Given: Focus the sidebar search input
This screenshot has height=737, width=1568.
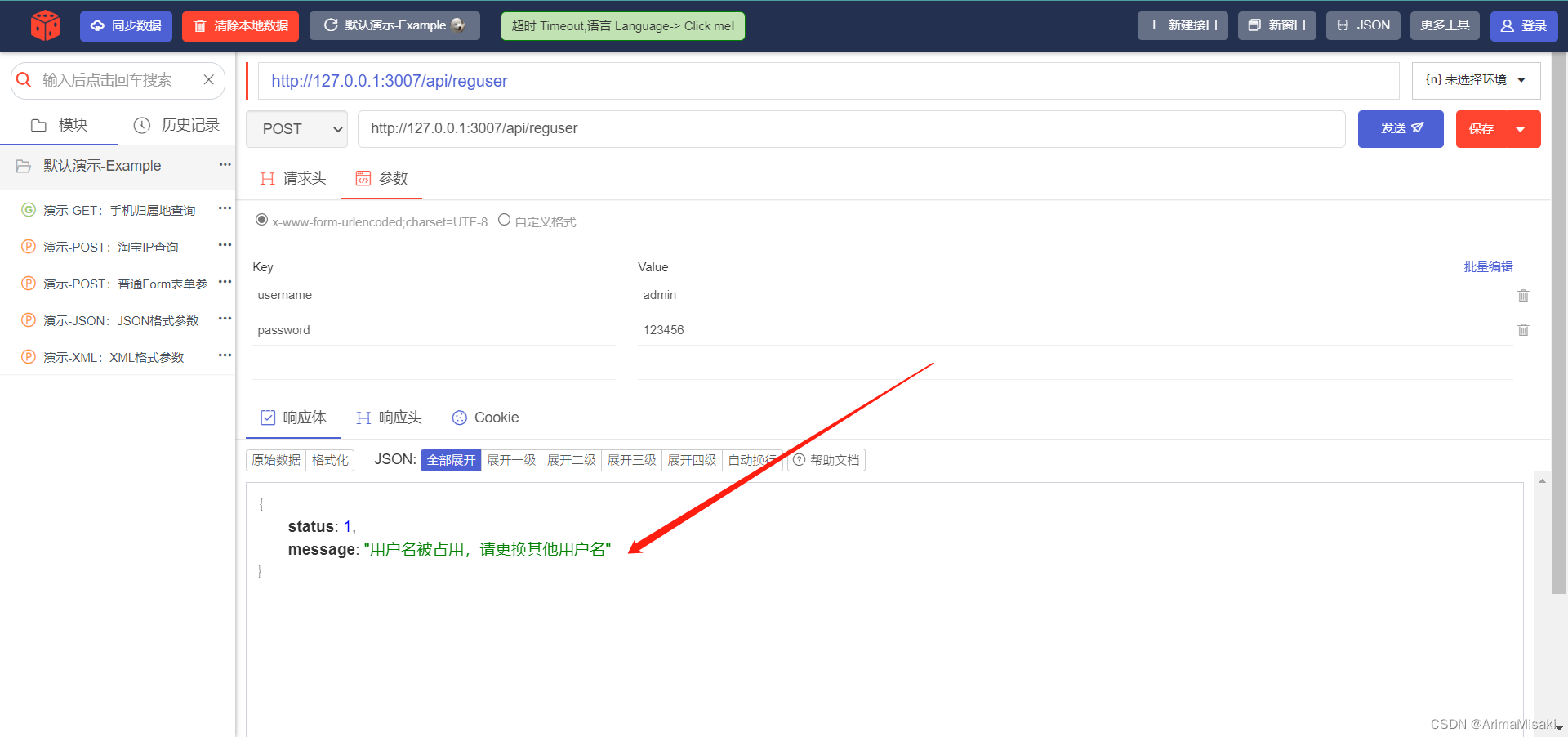Looking at the screenshot, I should [x=118, y=80].
